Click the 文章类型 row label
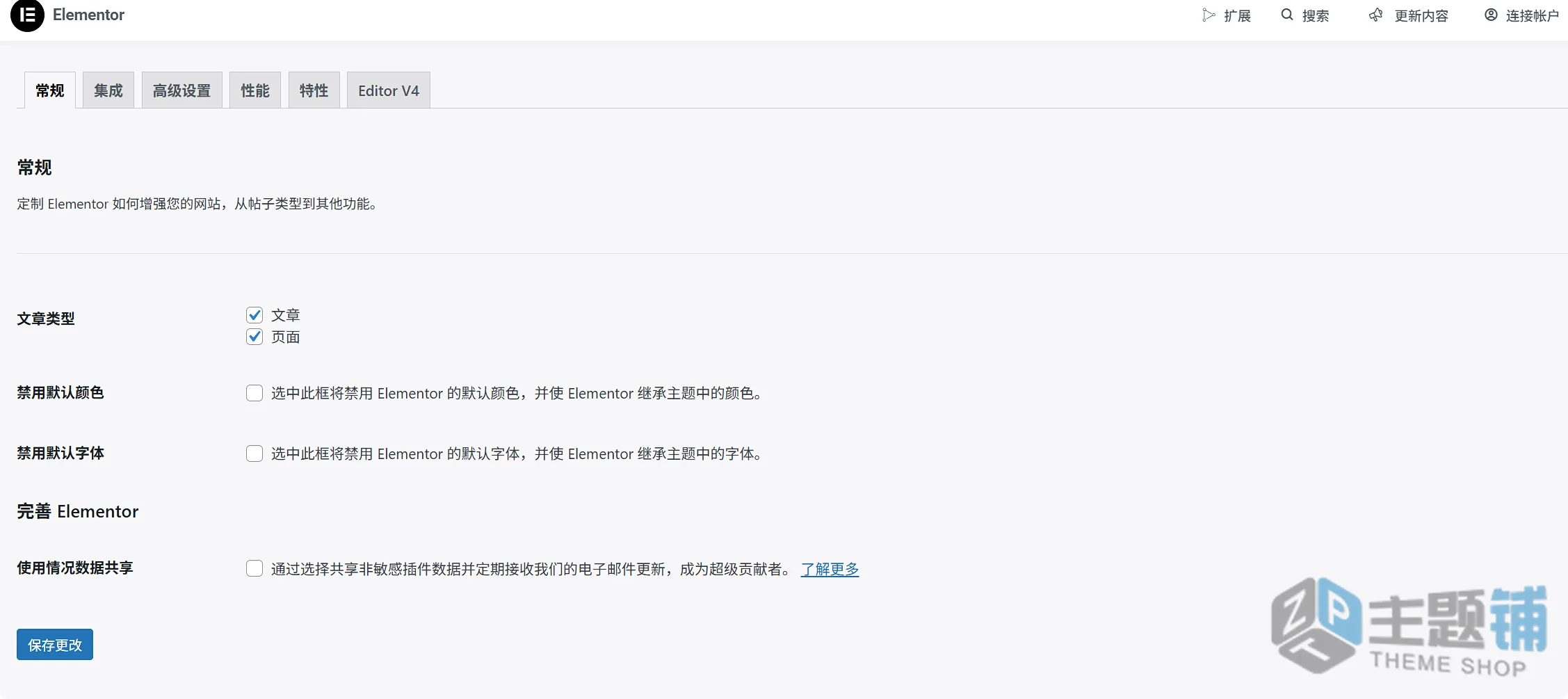This screenshot has height=699, width=1568. pos(46,319)
